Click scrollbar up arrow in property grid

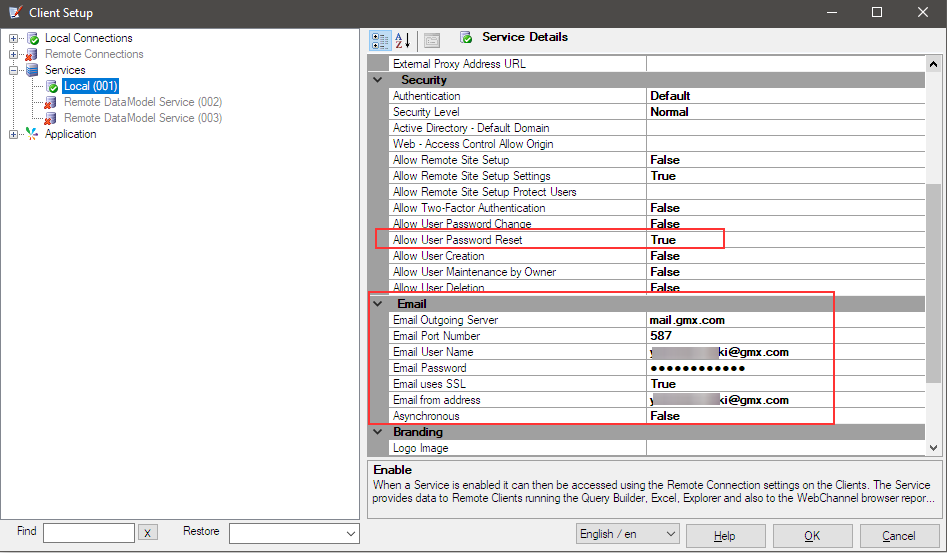933,64
